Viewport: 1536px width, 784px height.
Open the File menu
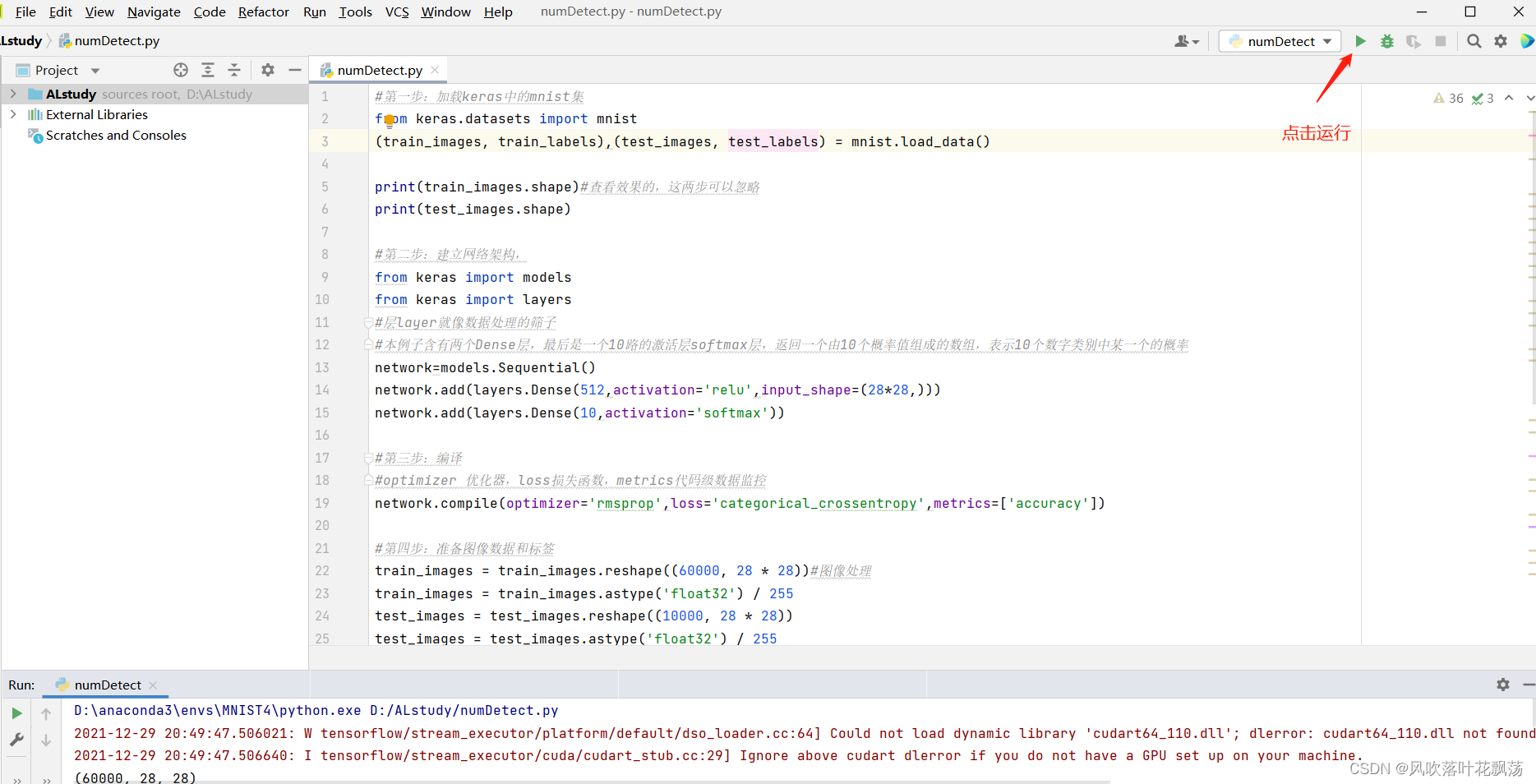[x=25, y=12]
